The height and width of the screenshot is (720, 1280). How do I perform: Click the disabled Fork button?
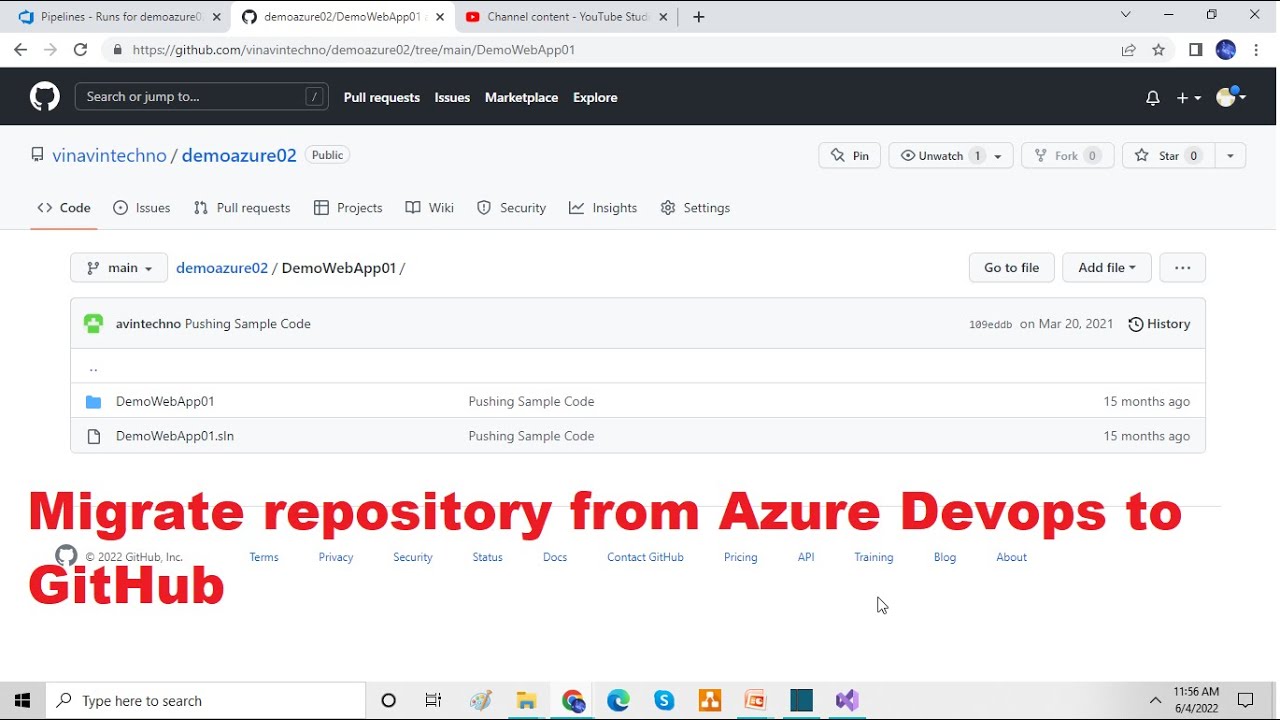(1067, 156)
